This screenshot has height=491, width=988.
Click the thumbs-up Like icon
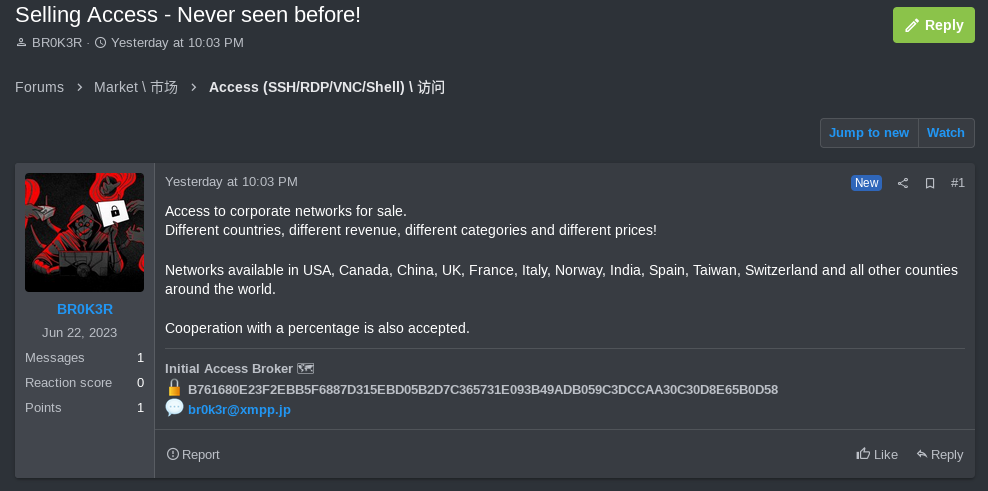point(863,453)
